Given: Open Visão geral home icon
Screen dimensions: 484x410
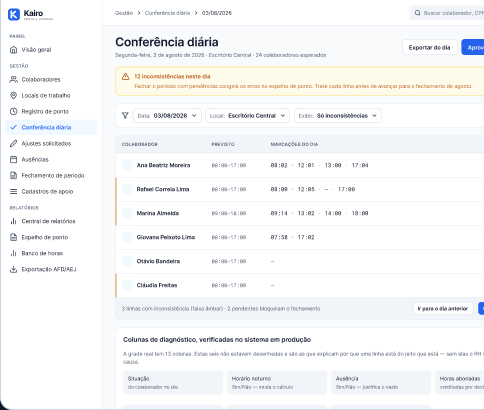Looking at the screenshot, I should (13, 50).
